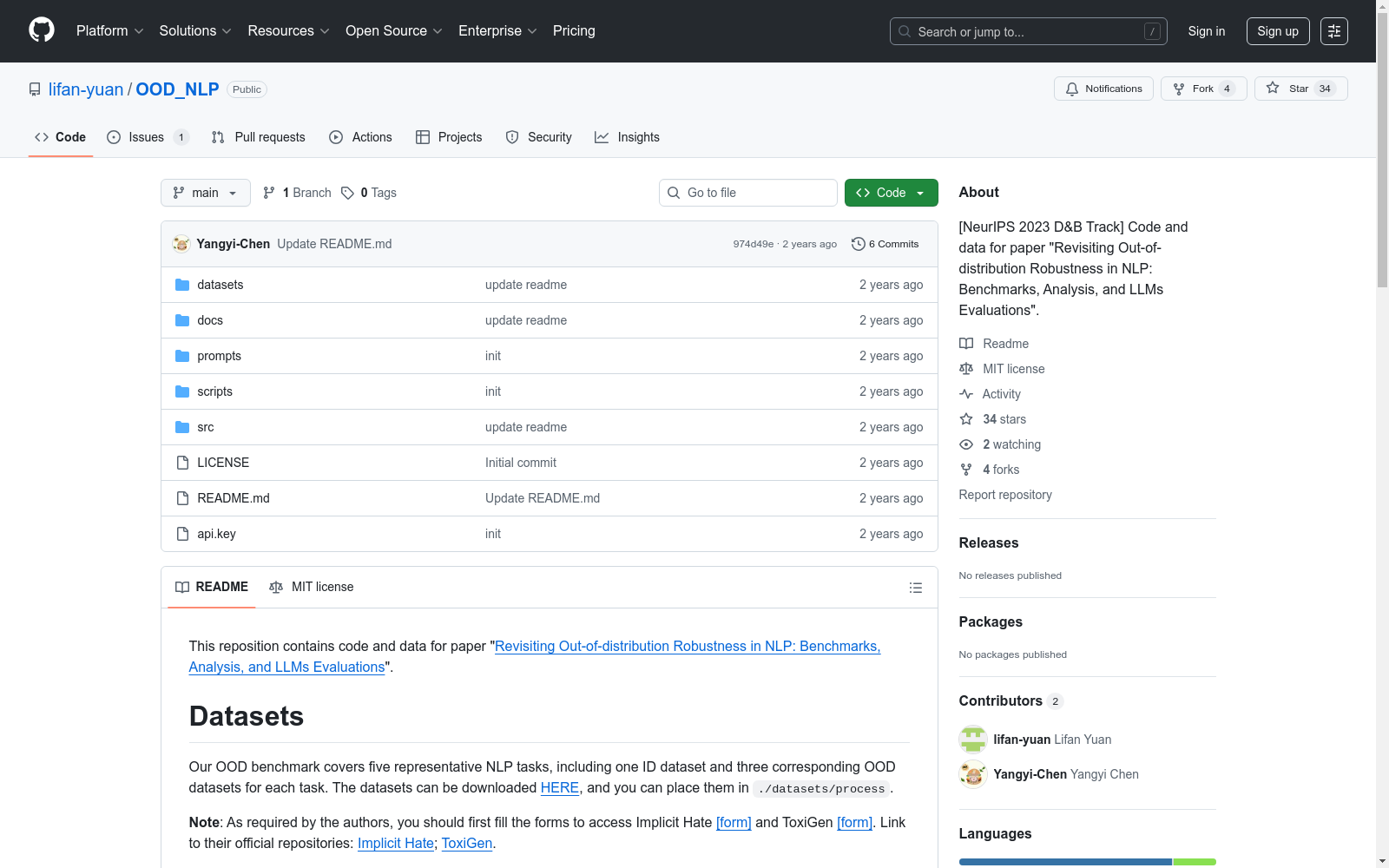Screen dimensions: 1389x868
Task: Click the Sign up button
Action: click(1278, 31)
